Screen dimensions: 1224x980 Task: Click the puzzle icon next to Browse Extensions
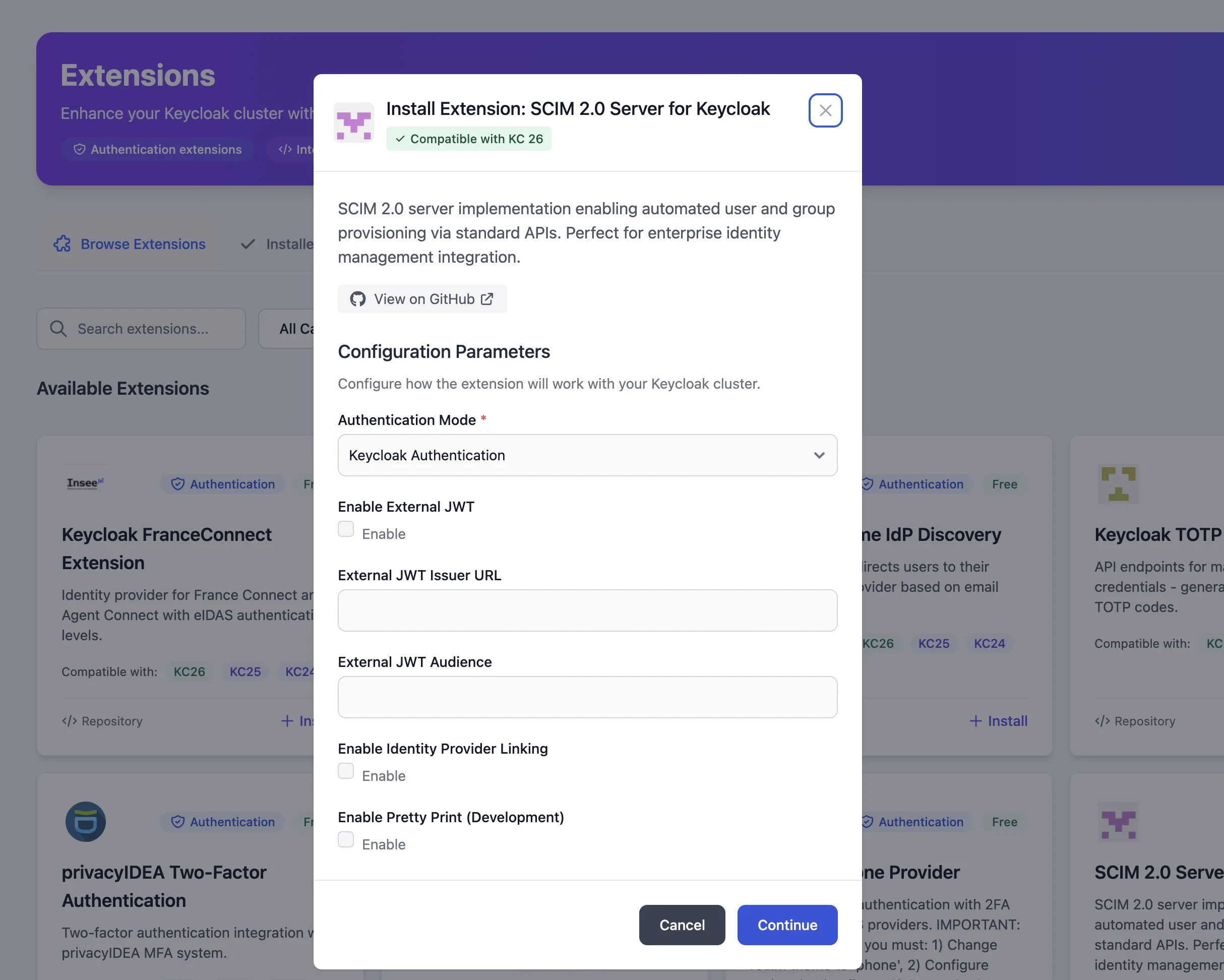63,243
